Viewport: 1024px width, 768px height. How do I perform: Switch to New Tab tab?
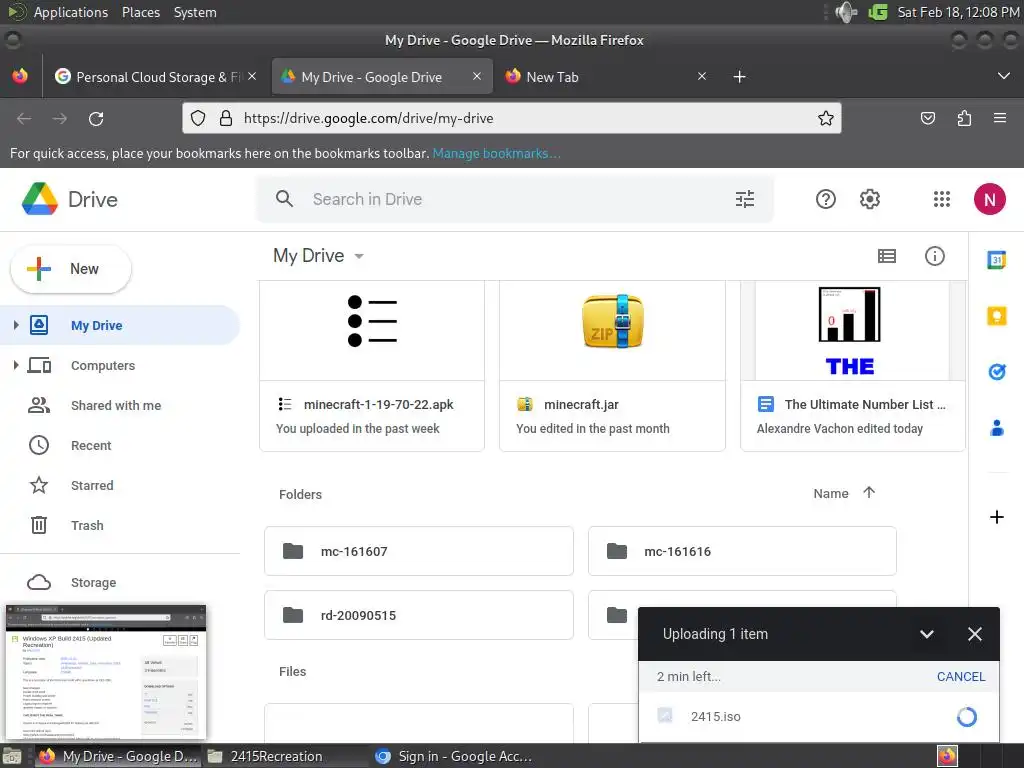pyautogui.click(x=605, y=77)
